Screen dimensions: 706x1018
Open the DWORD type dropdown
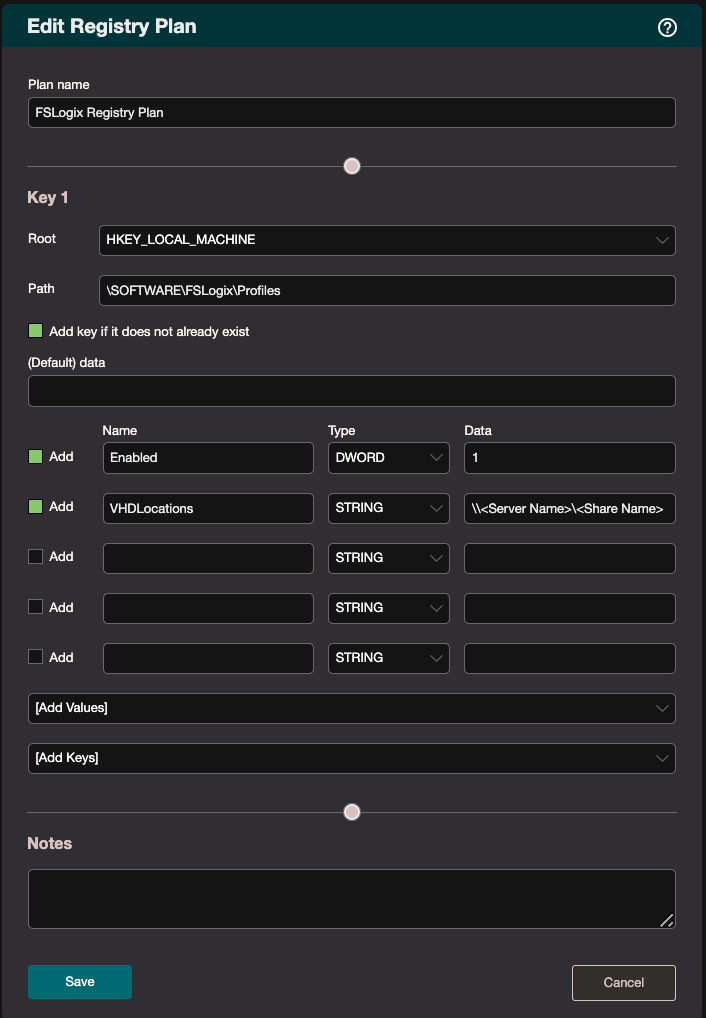388,458
